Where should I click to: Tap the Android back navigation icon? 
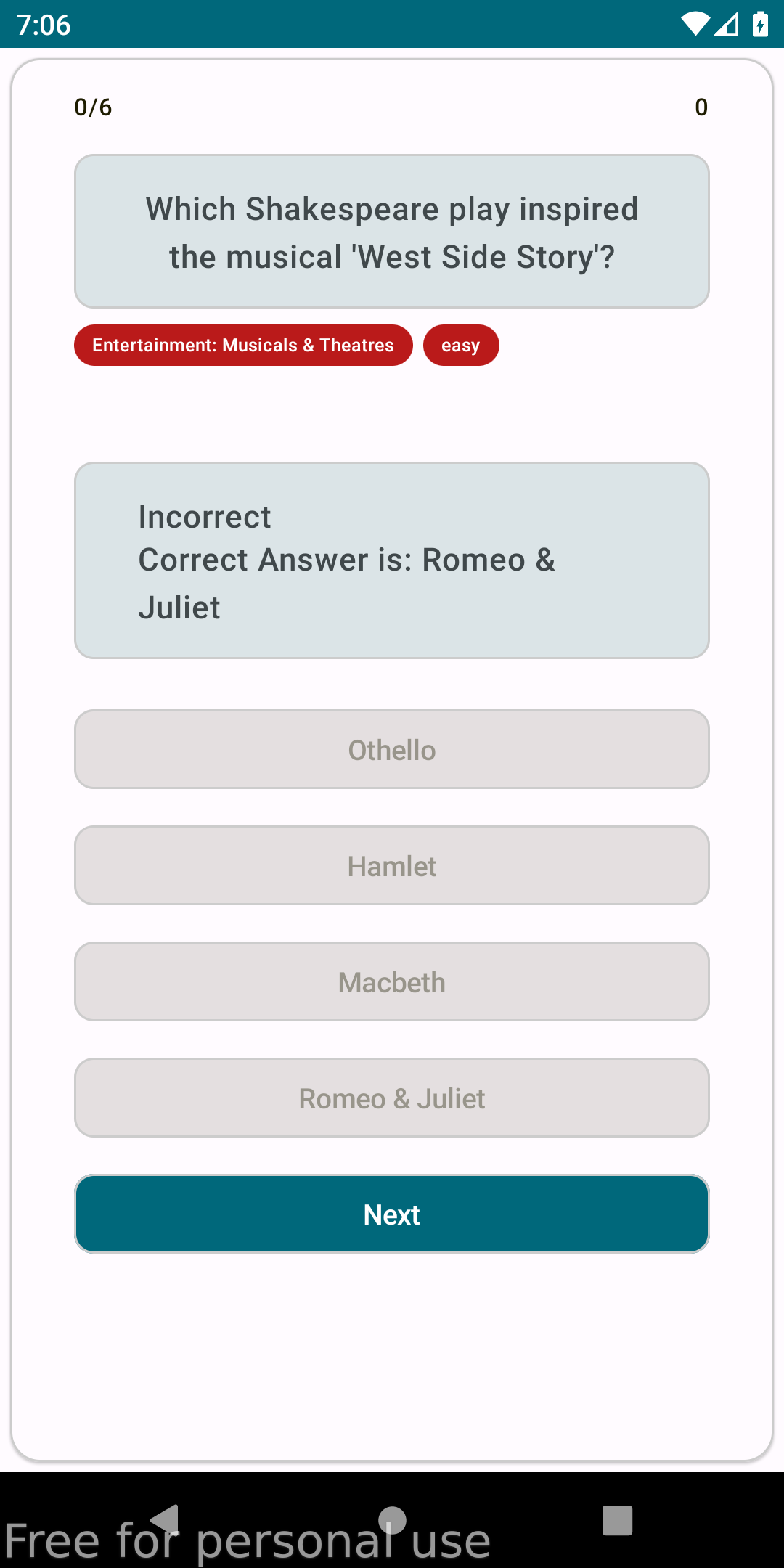point(166,1519)
